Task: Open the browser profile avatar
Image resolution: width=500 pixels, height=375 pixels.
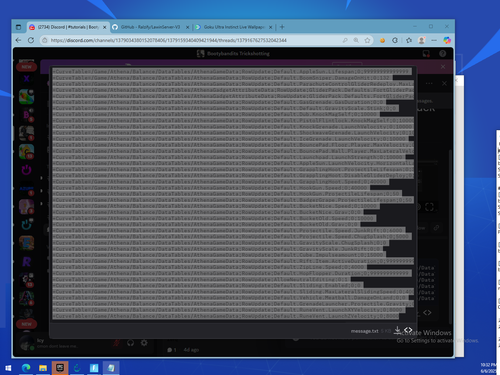Action: click(x=422, y=40)
